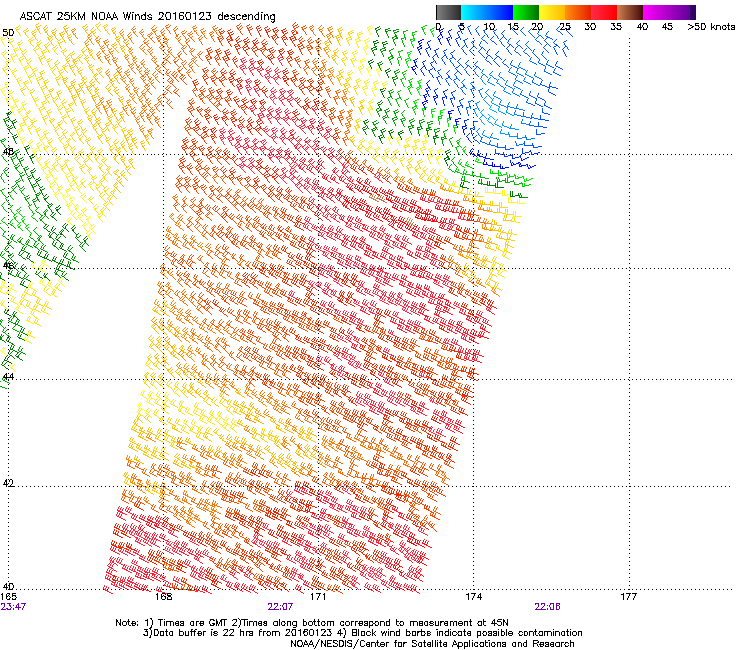
Task: Click the purple time stamp '22:06'
Action: click(x=547, y=607)
